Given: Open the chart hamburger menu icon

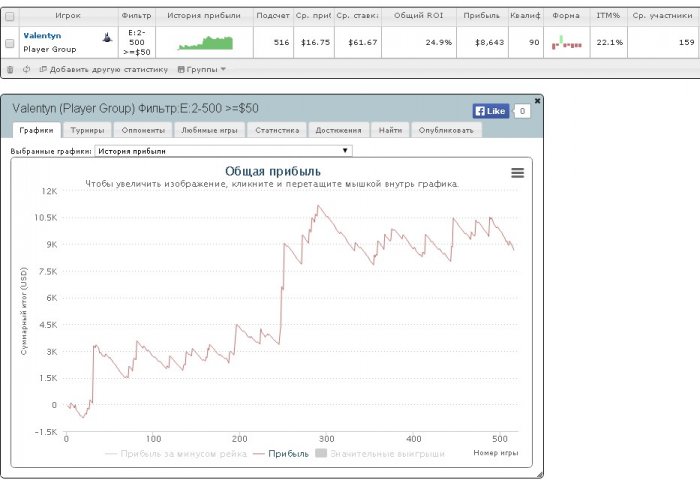Looking at the screenshot, I should (x=517, y=173).
